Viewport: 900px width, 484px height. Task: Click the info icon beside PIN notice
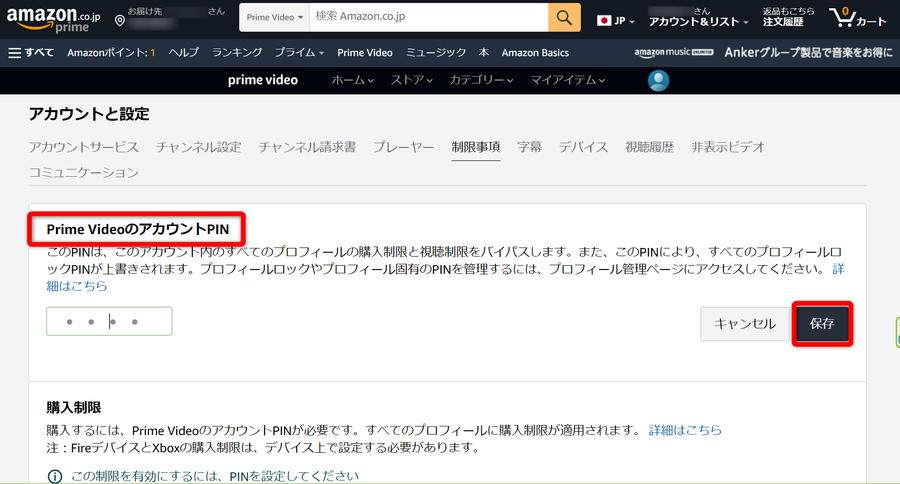(x=55, y=476)
